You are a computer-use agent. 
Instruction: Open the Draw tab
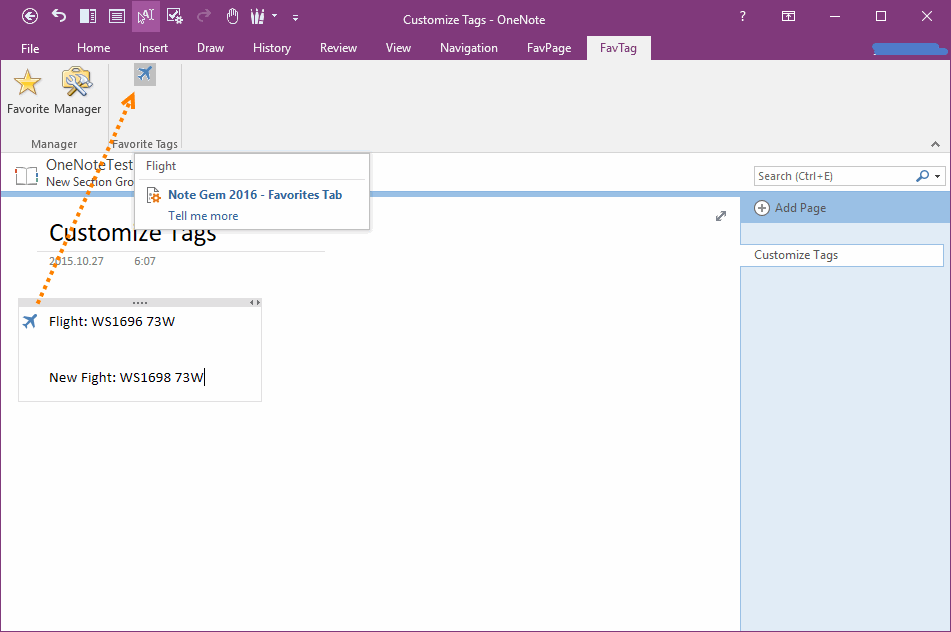210,48
